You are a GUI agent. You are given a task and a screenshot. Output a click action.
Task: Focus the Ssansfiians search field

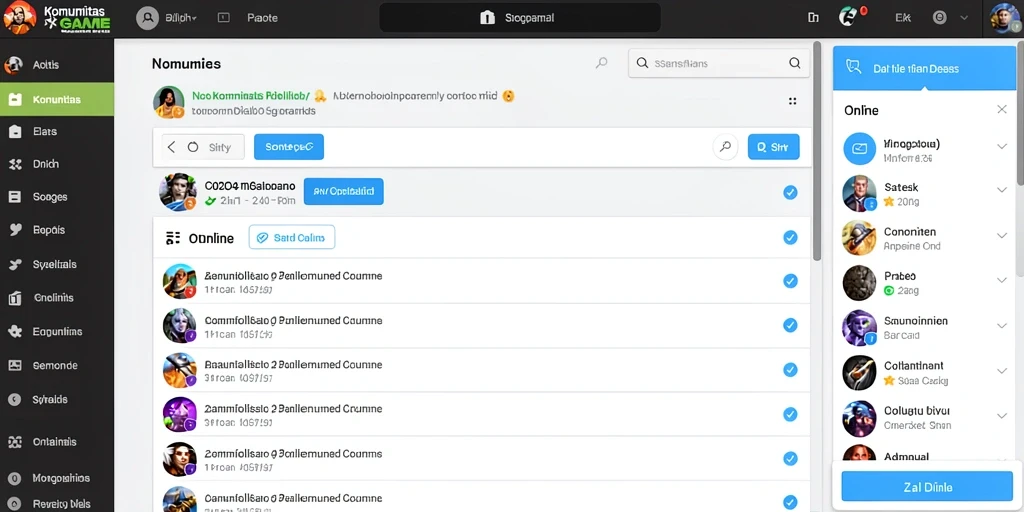click(718, 63)
